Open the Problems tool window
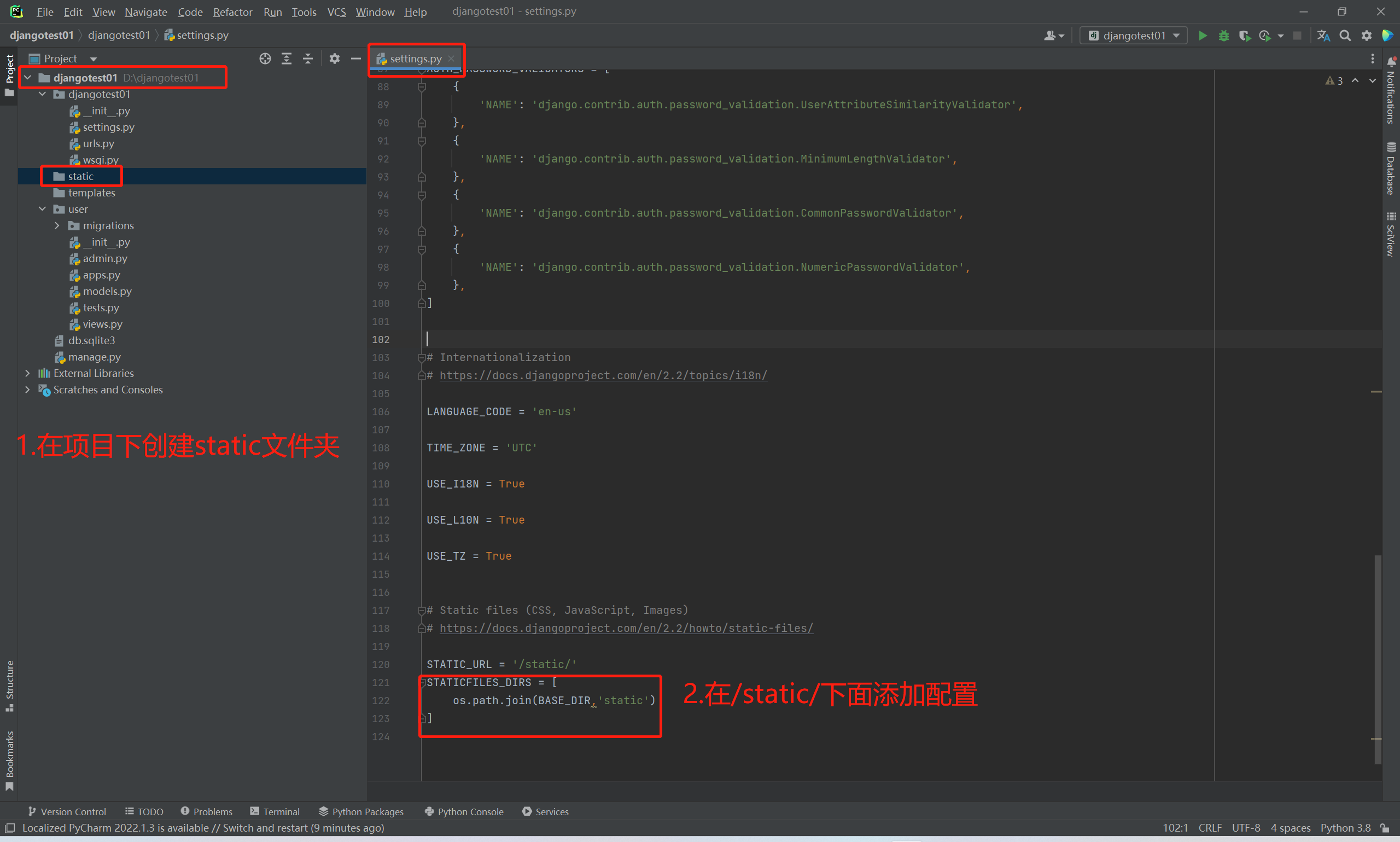The height and width of the screenshot is (842, 1400). point(206,811)
